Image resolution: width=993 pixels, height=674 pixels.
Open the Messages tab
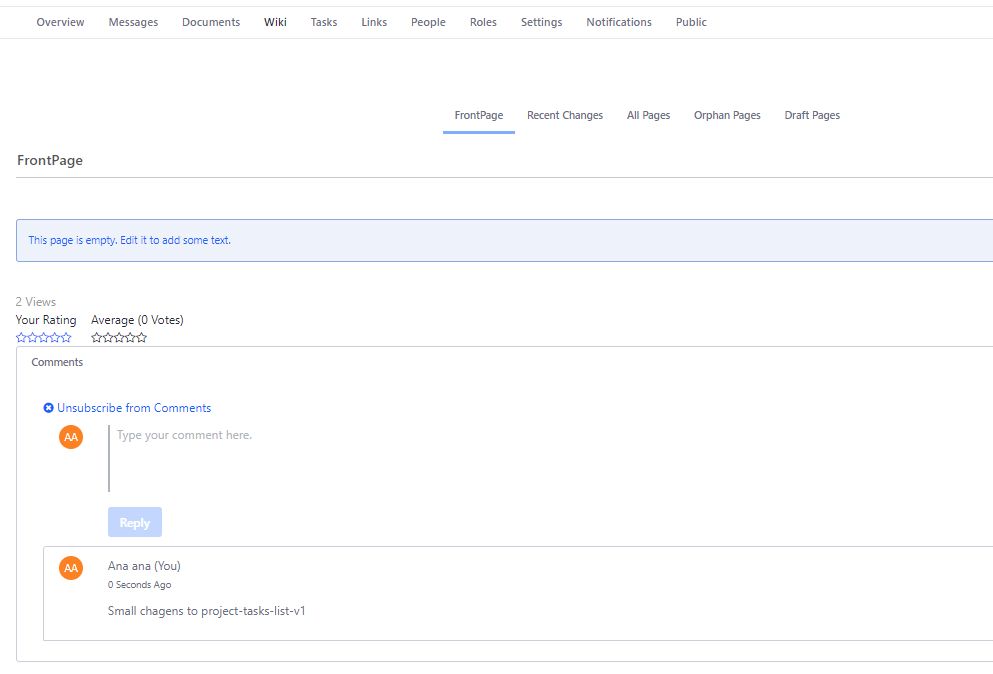[x=133, y=22]
